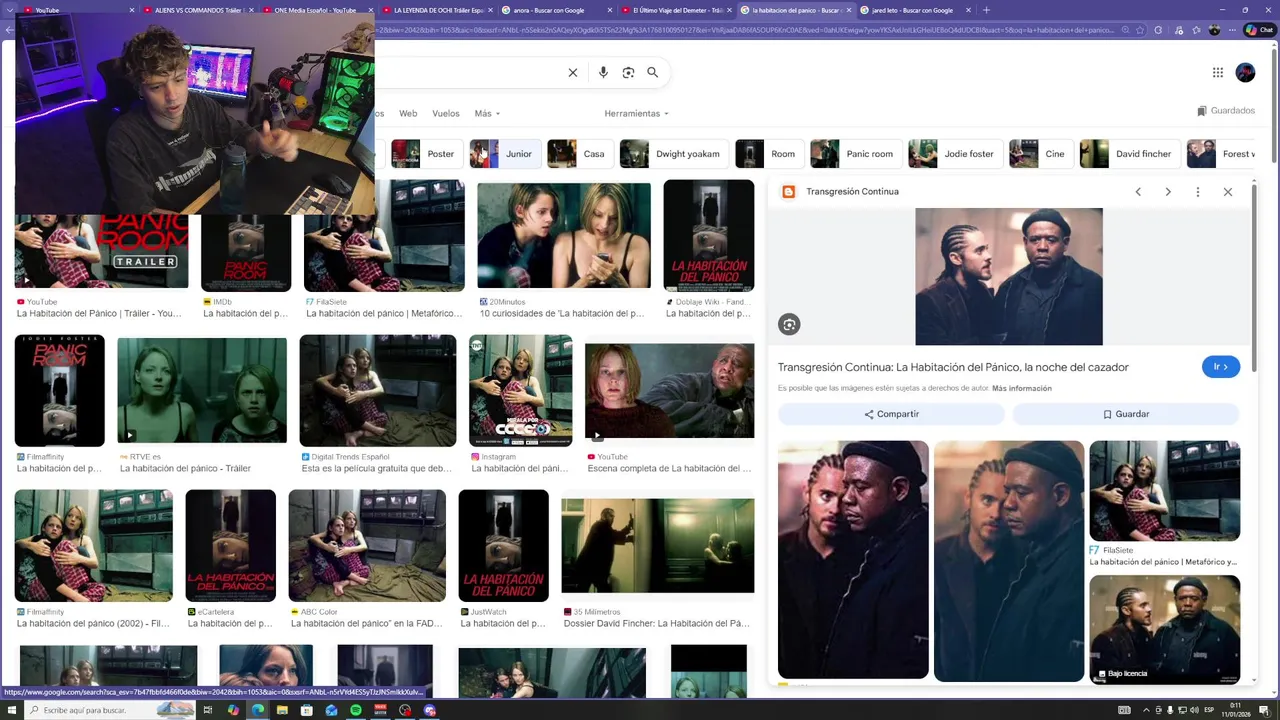
Task: Open Microsoft Edge from the taskbar
Action: [258, 710]
